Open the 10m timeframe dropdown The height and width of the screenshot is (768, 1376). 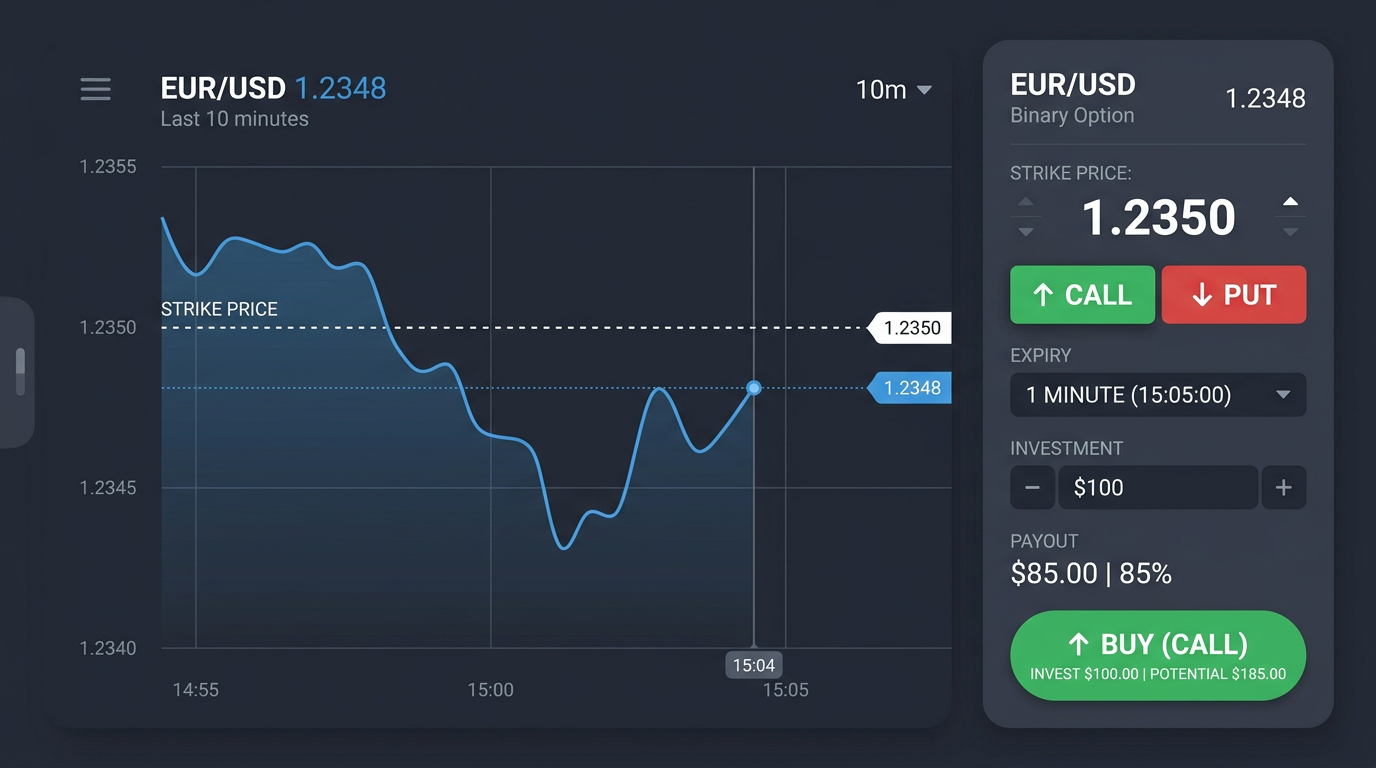(893, 90)
